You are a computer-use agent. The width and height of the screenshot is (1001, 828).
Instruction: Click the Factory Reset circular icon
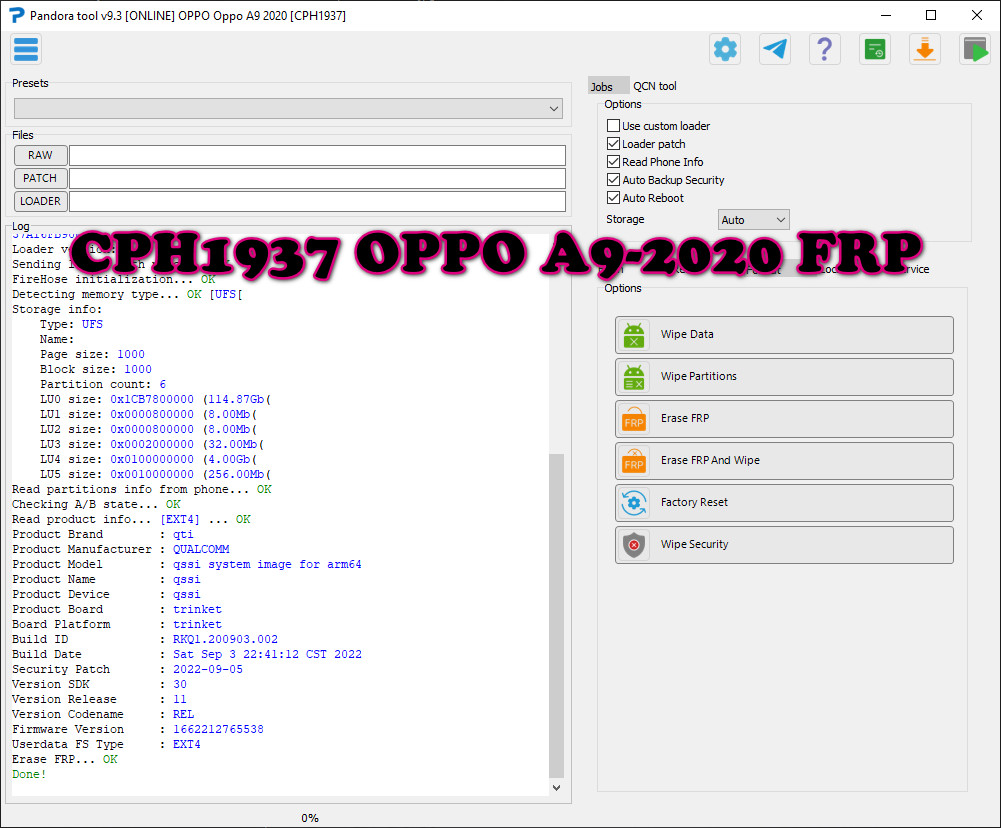click(632, 504)
